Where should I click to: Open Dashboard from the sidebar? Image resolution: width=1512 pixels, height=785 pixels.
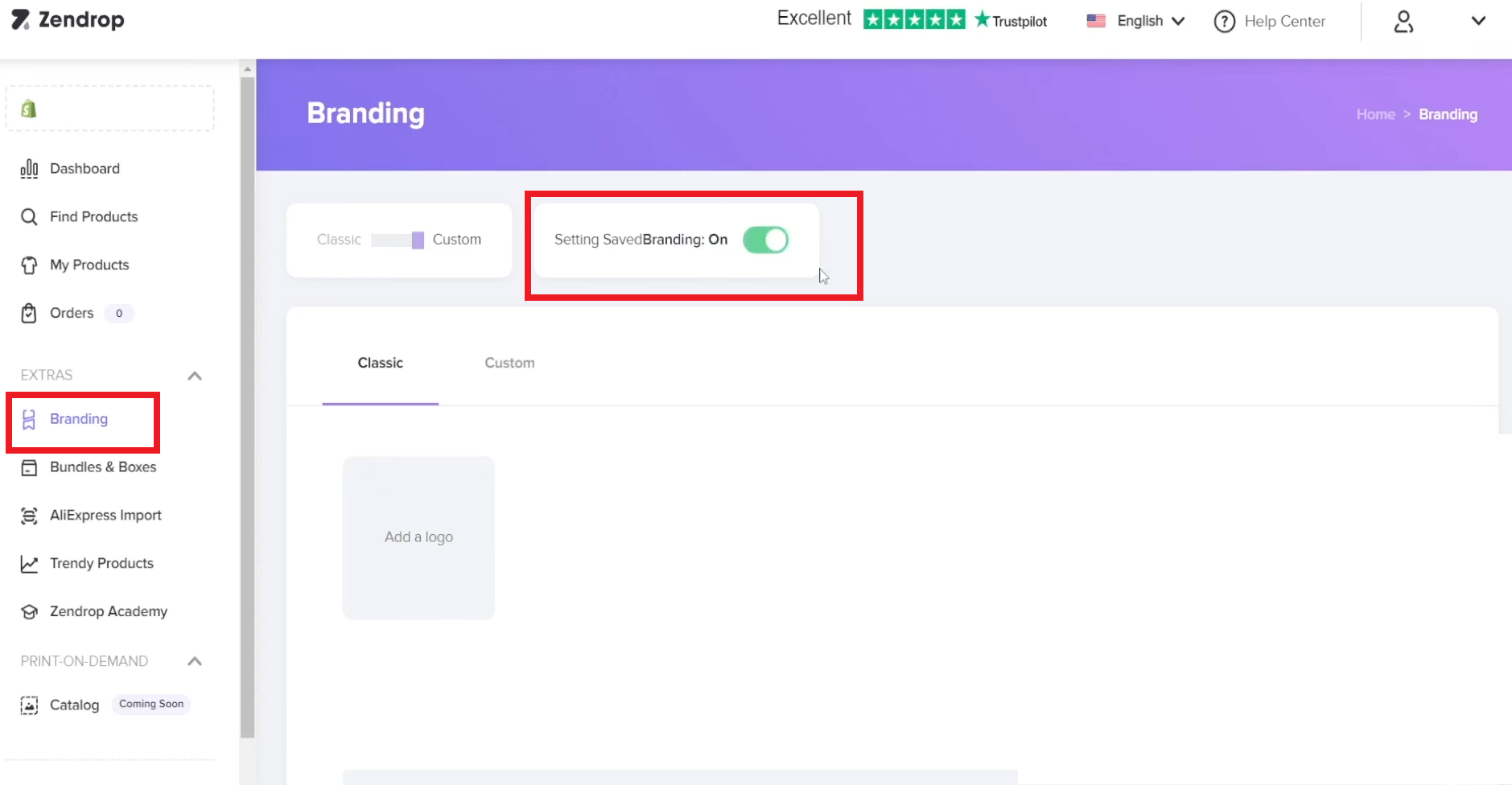(x=84, y=168)
